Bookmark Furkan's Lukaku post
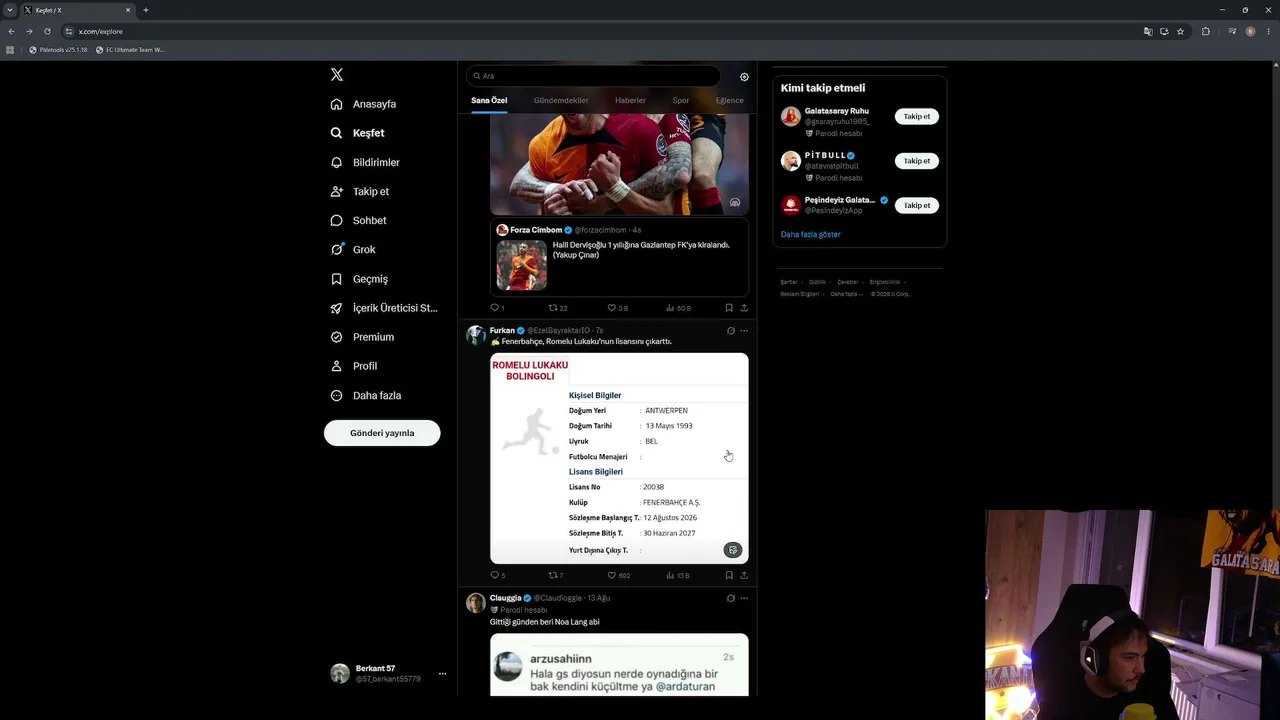 (x=729, y=576)
